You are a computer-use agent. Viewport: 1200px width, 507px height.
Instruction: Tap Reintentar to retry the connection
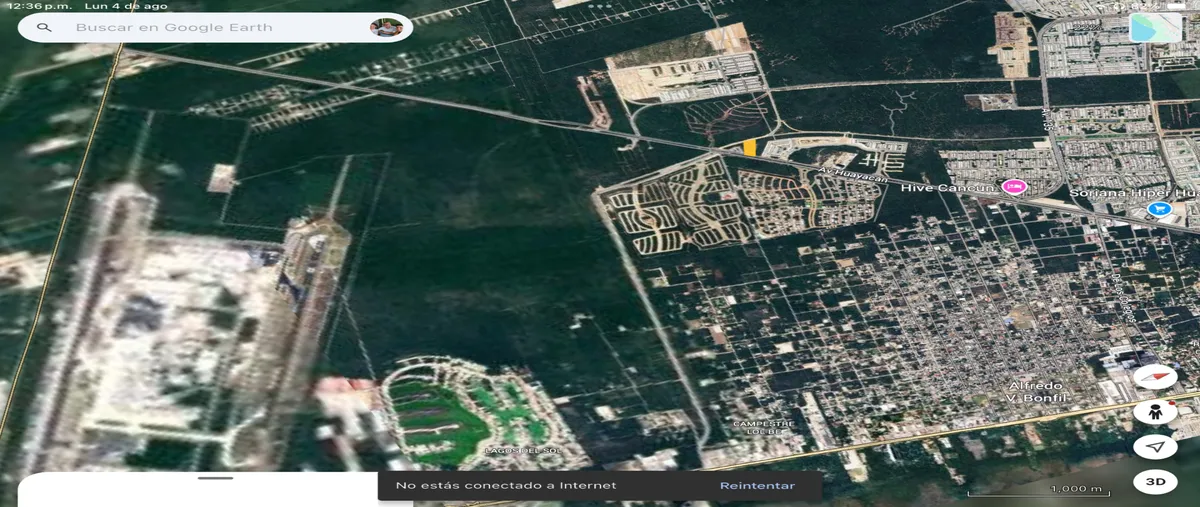click(x=757, y=486)
